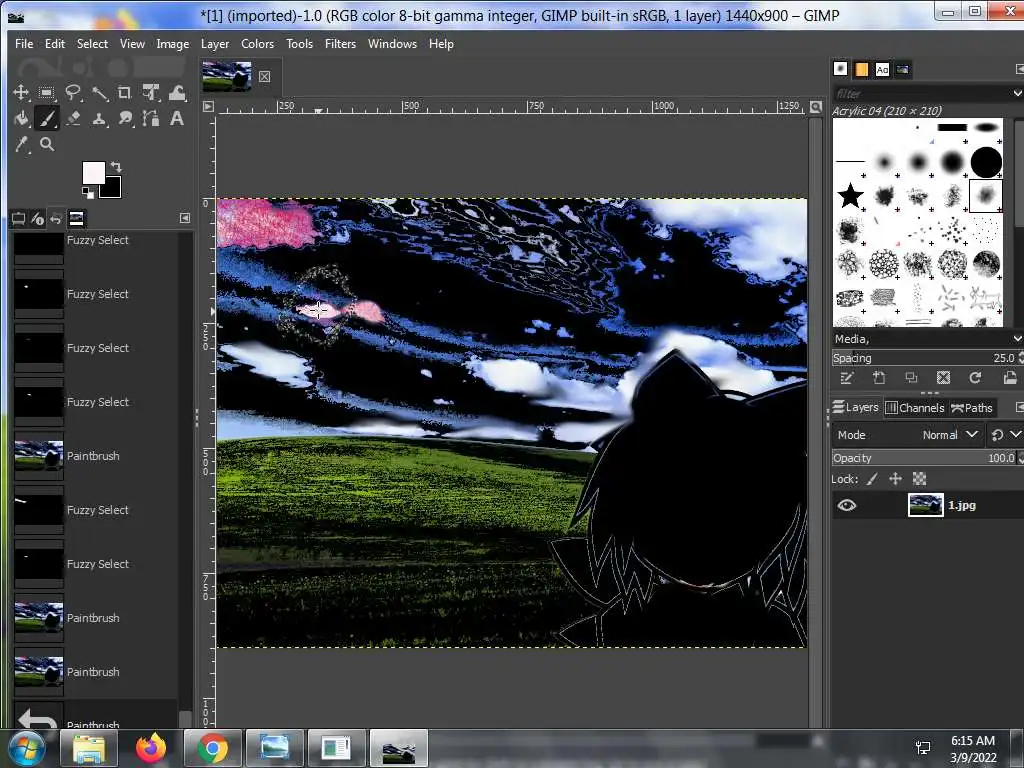Create a new brush

[879, 377]
